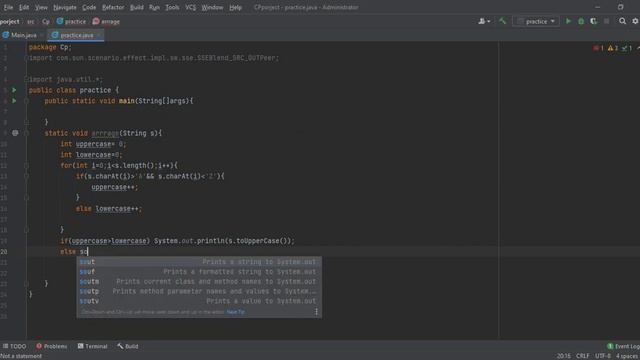Click the 20:15 cursor position in status bar
Viewport: 640px width, 360px height.
coord(564,356)
